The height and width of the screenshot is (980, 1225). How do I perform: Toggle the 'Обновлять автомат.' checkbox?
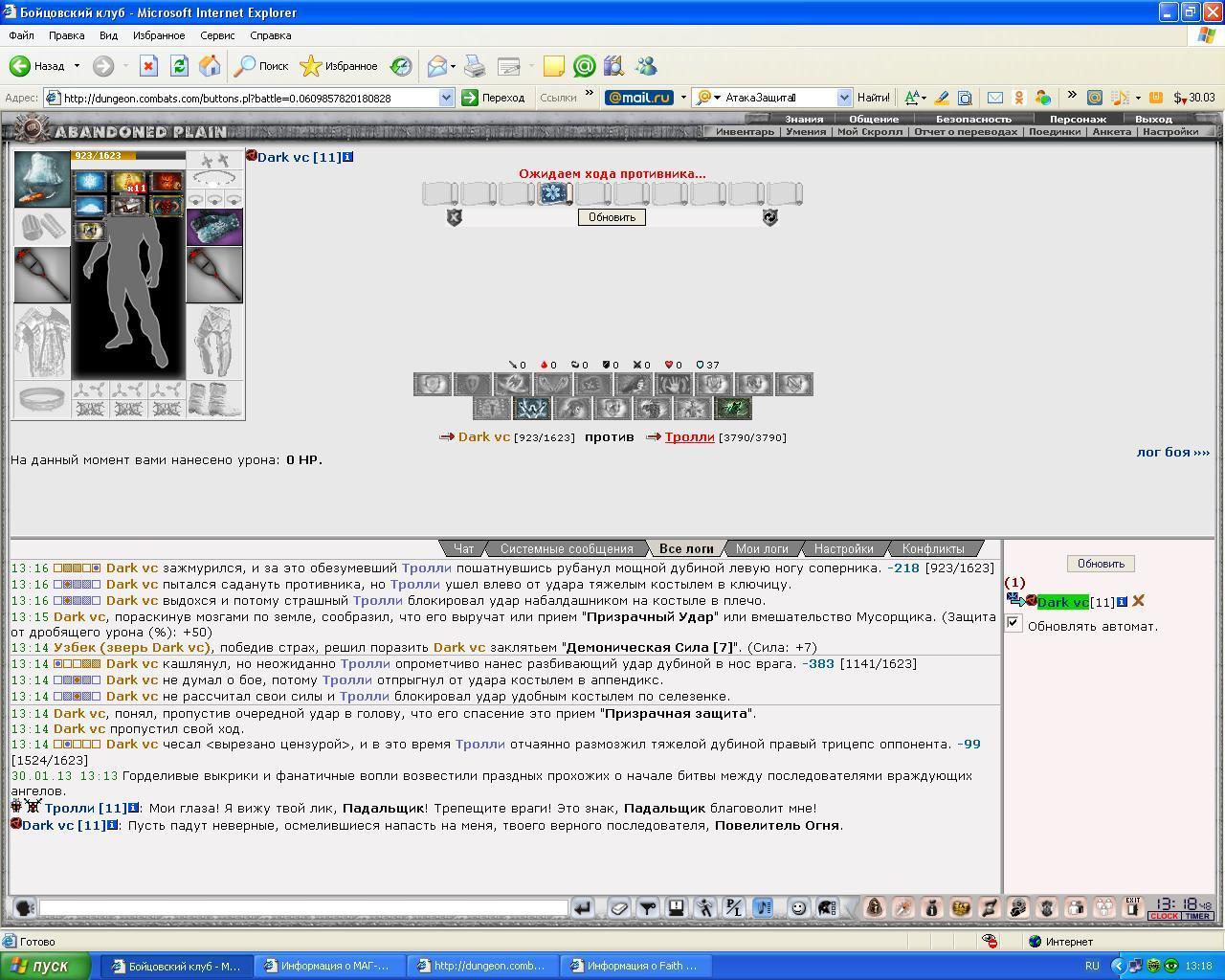pyautogui.click(x=1014, y=624)
